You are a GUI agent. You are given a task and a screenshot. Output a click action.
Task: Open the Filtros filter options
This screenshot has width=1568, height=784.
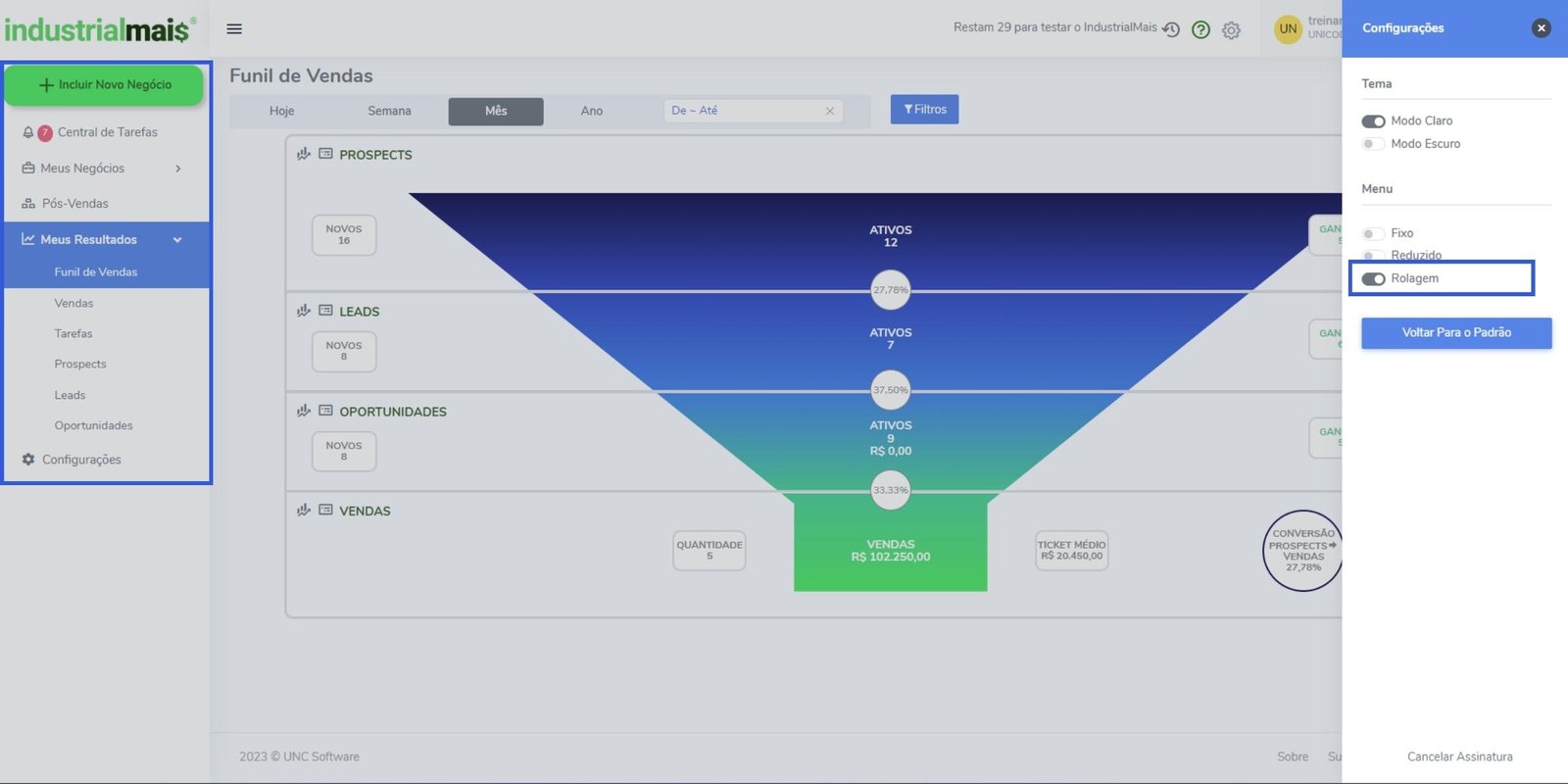[924, 110]
